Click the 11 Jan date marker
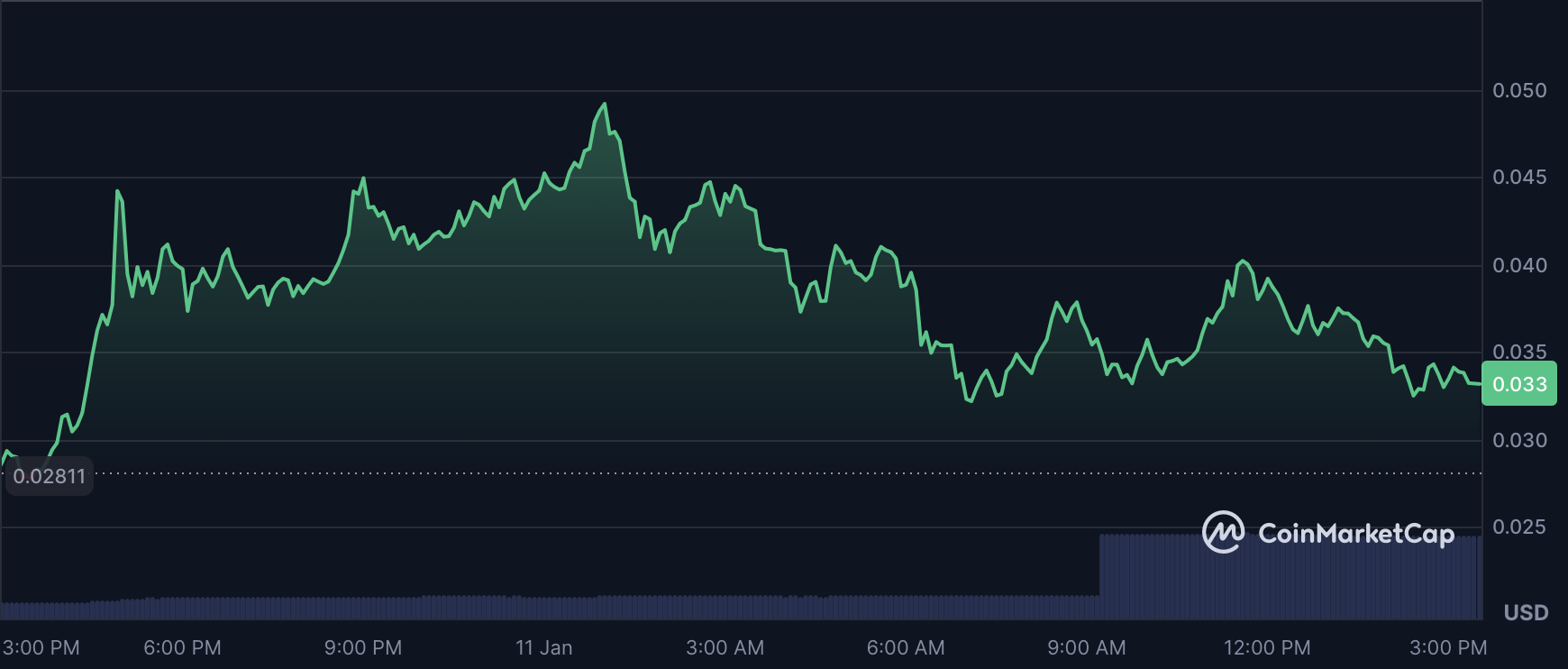This screenshot has width=1568, height=669. click(543, 647)
